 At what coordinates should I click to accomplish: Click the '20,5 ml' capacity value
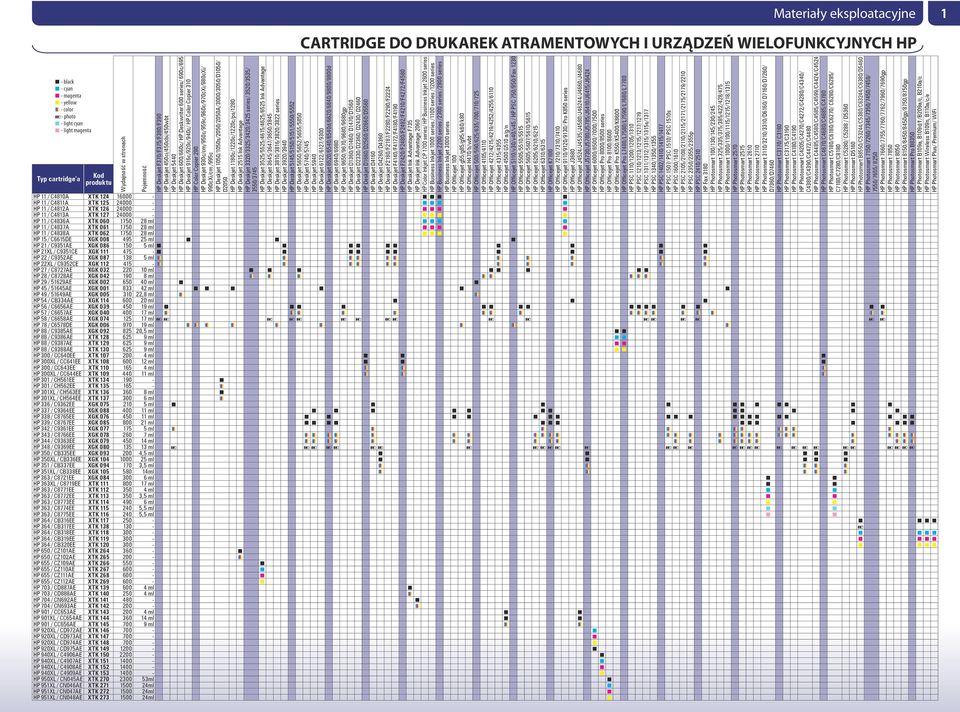point(146,331)
